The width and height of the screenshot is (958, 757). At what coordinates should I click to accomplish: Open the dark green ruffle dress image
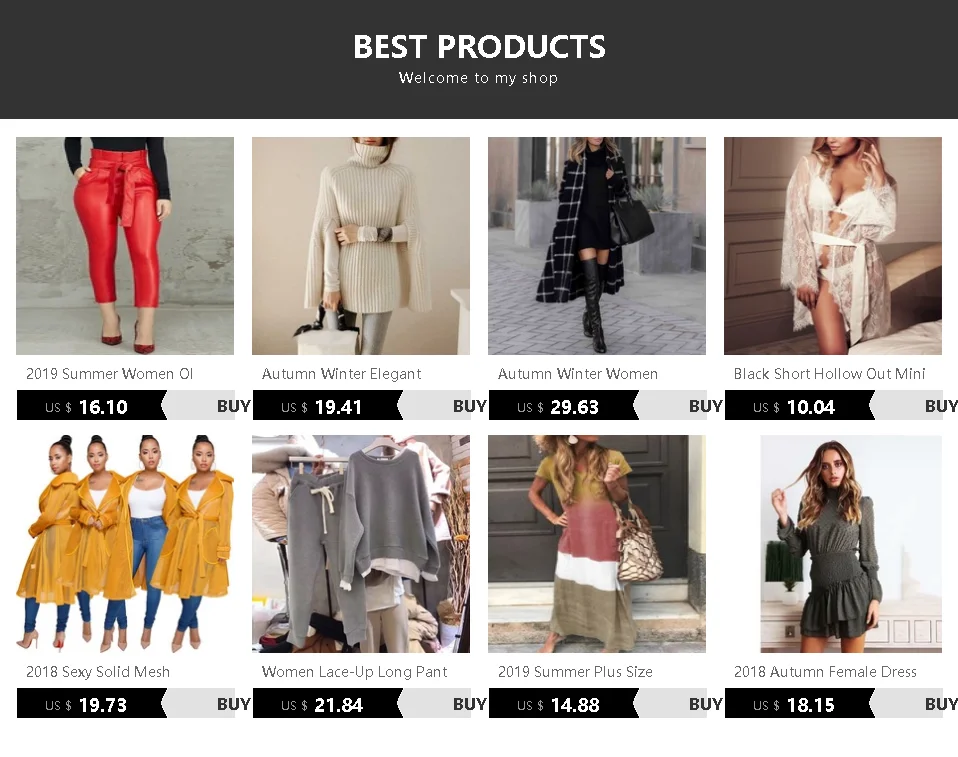tap(851, 544)
